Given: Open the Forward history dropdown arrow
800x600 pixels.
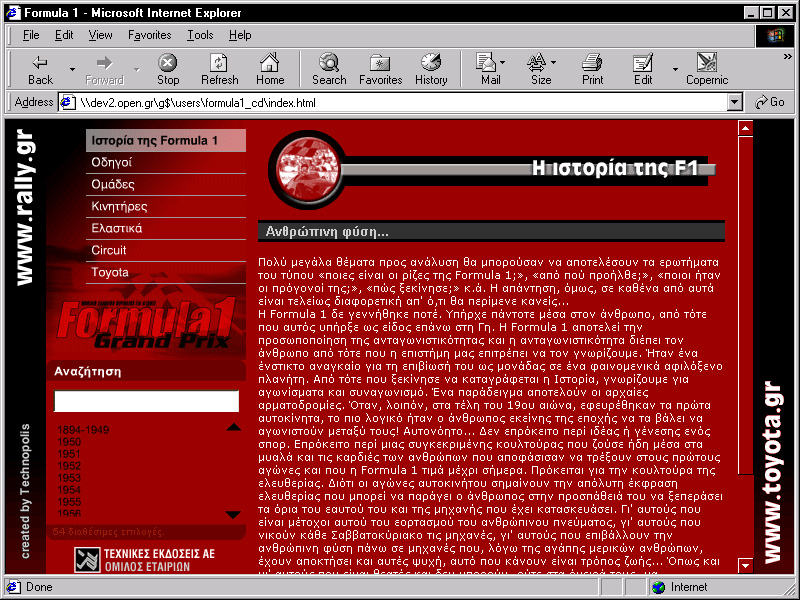Looking at the screenshot, I should [x=136, y=69].
